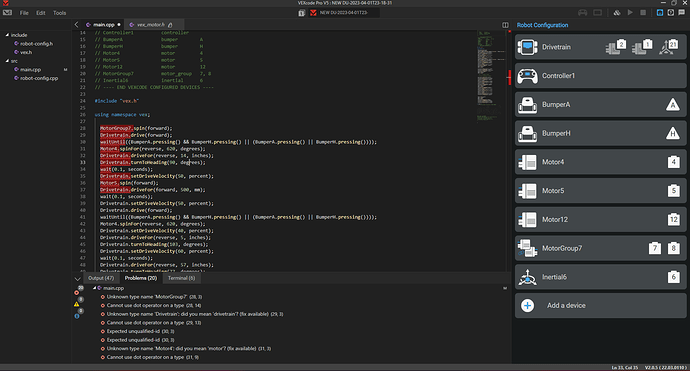
Task: Collapse the include folder in file tree
Action: tap(7, 35)
